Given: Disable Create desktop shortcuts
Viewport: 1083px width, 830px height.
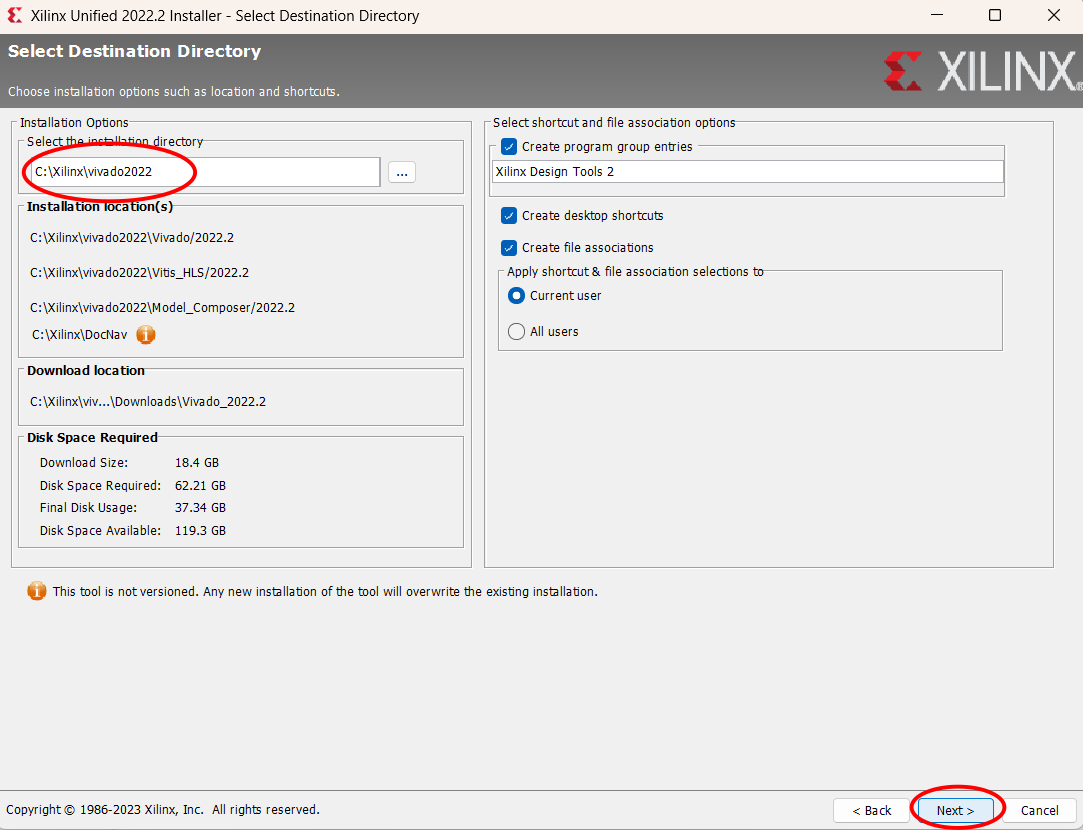Looking at the screenshot, I should (508, 215).
